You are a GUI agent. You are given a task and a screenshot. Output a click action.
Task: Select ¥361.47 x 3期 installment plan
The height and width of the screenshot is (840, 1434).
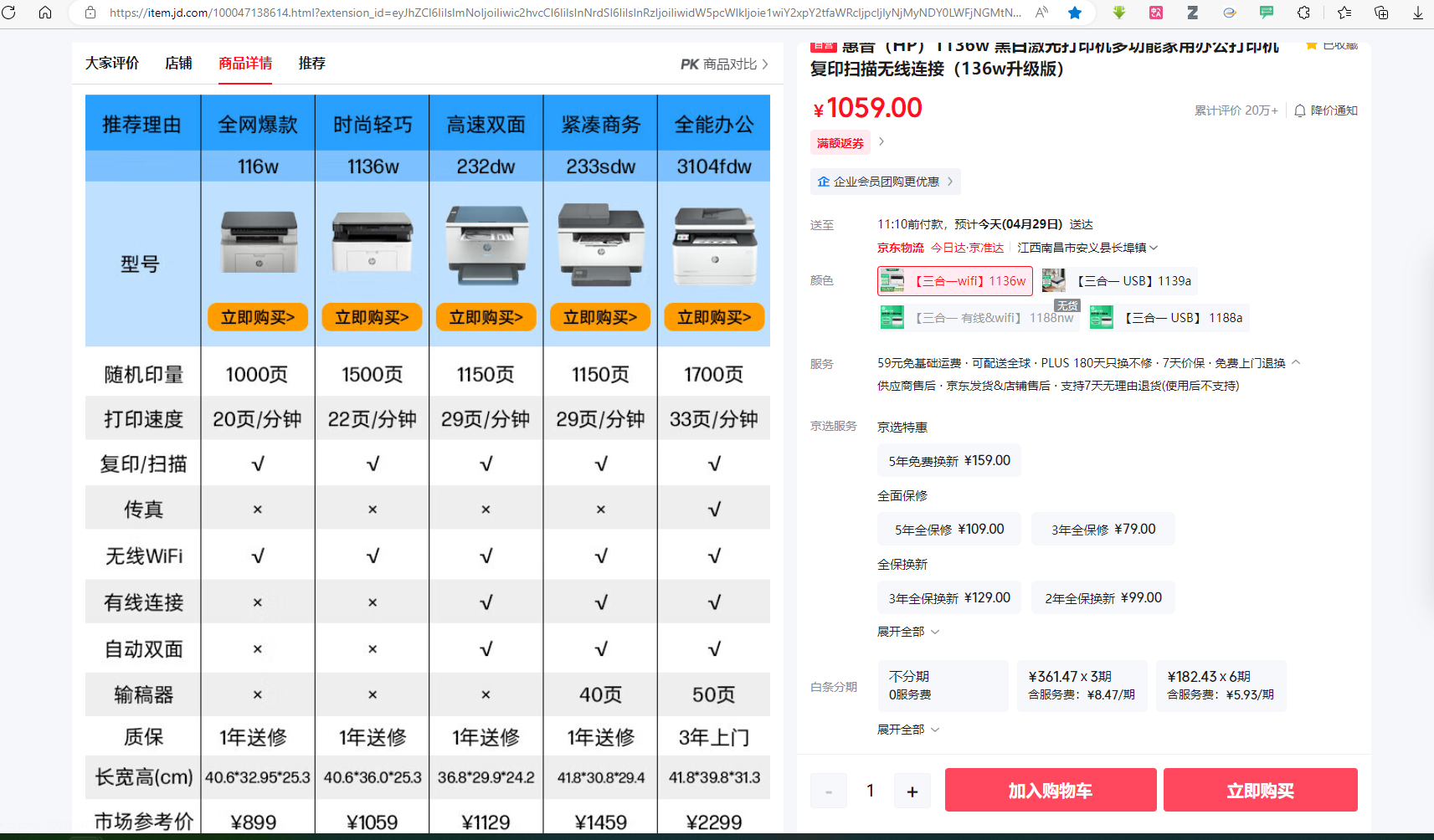tap(1082, 686)
